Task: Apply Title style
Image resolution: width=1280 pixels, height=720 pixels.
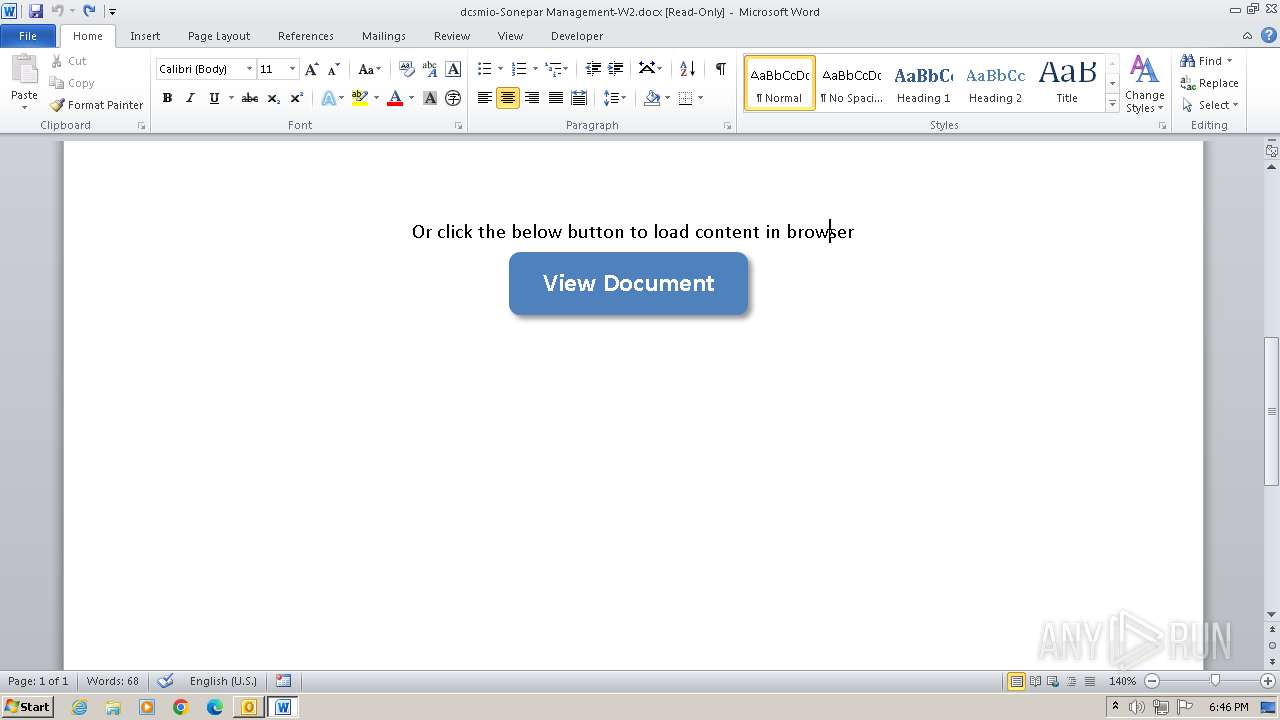Action: 1067,83
